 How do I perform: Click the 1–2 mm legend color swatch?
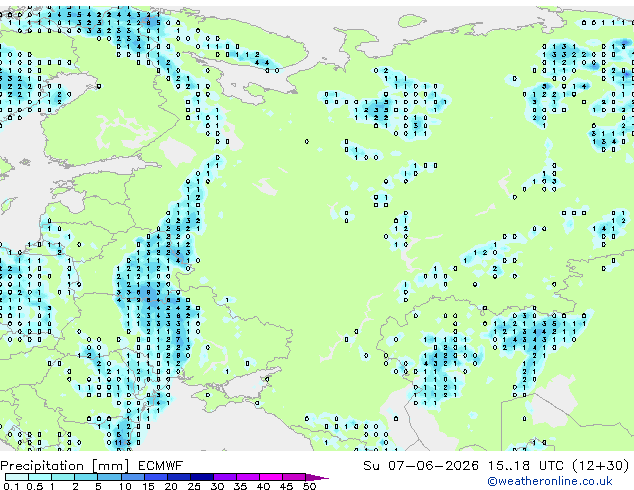click(63, 477)
